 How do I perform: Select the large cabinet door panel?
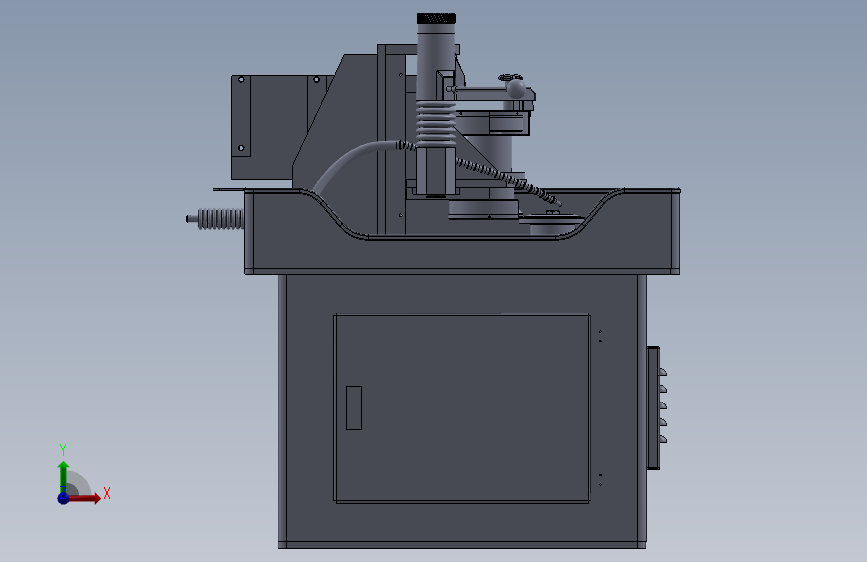pos(462,408)
